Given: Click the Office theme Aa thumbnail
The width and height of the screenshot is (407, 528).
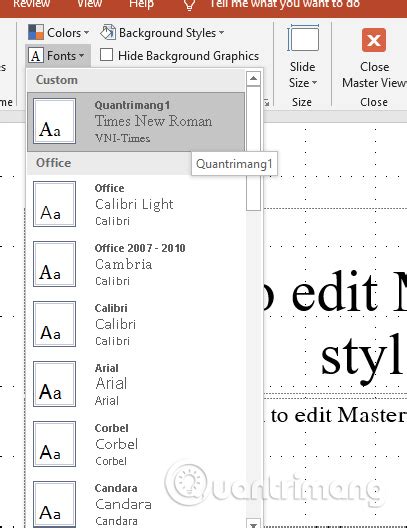Looking at the screenshot, I should click(x=54, y=204).
